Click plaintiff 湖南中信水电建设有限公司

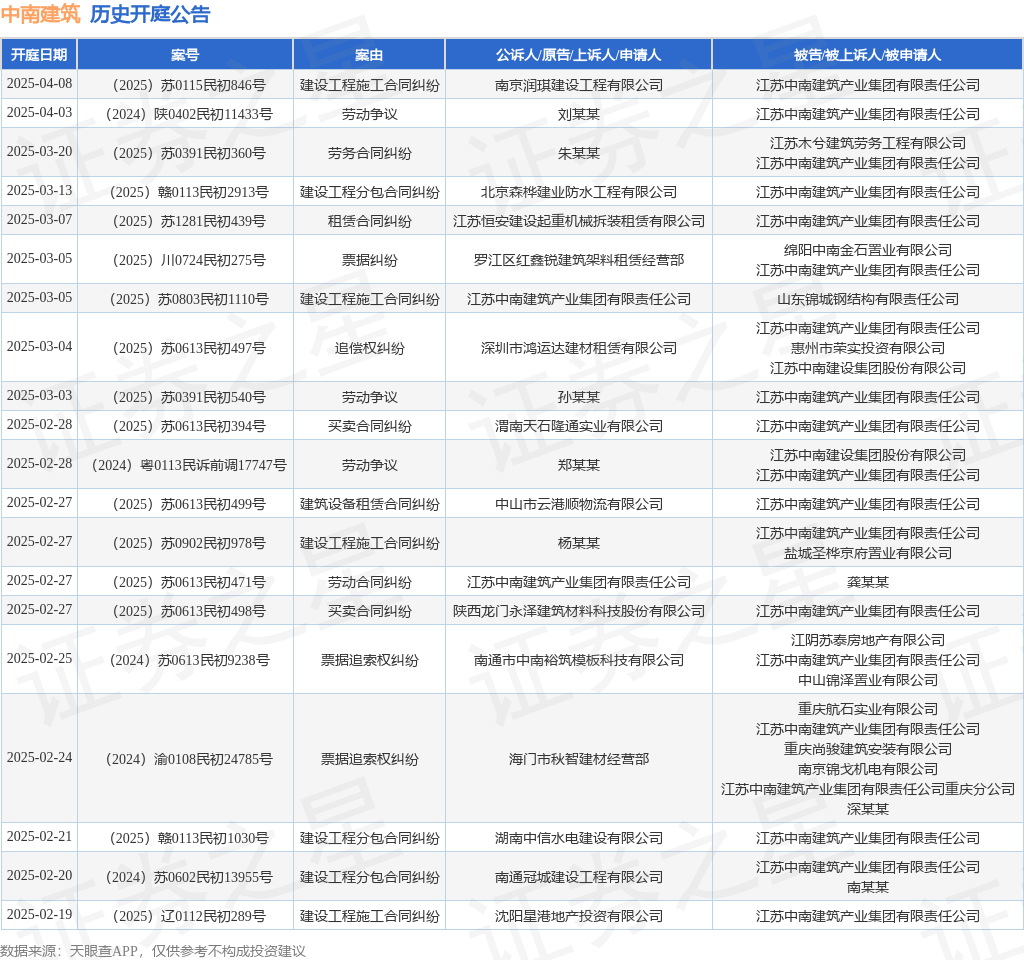578,839
